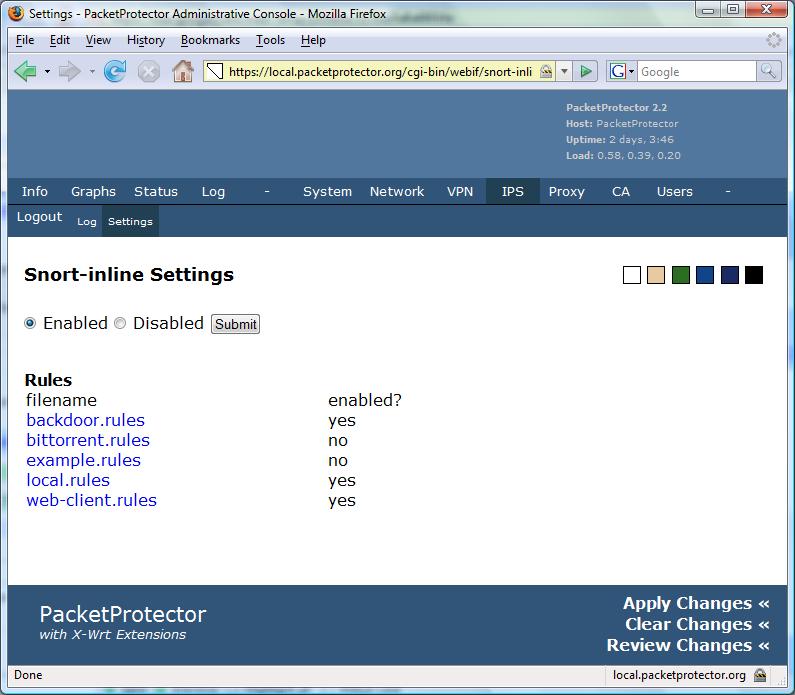The width and height of the screenshot is (795, 695).
Task: Click the throbber activity icon
Action: point(774,40)
